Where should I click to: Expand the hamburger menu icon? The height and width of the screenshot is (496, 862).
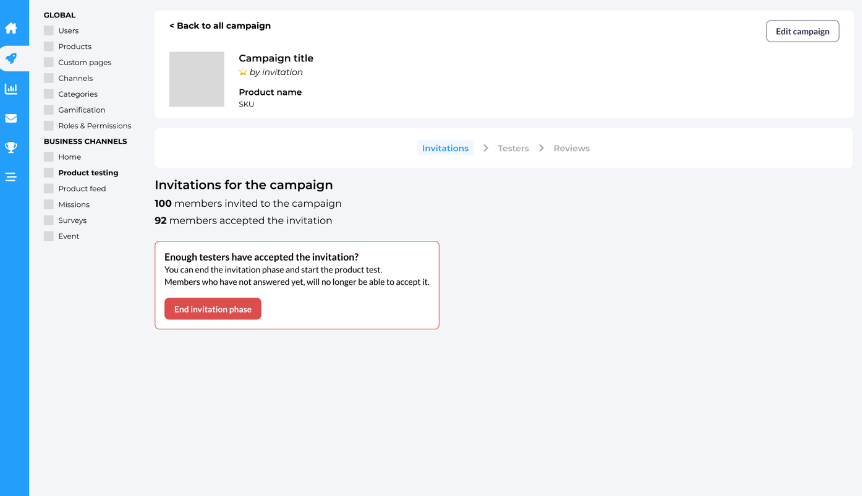(11, 177)
